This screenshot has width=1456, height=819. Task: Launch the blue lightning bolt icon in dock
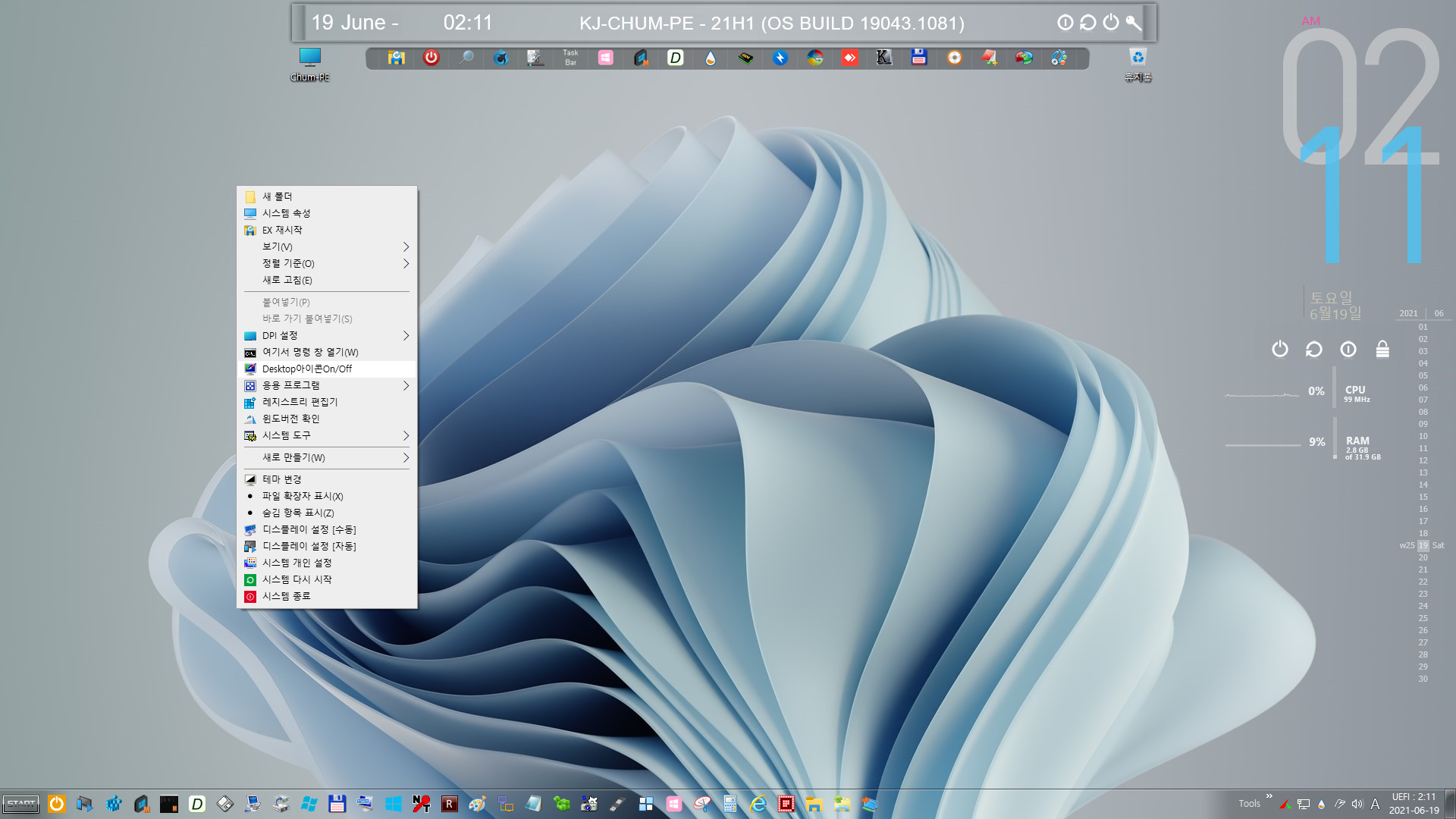pyautogui.click(x=780, y=58)
